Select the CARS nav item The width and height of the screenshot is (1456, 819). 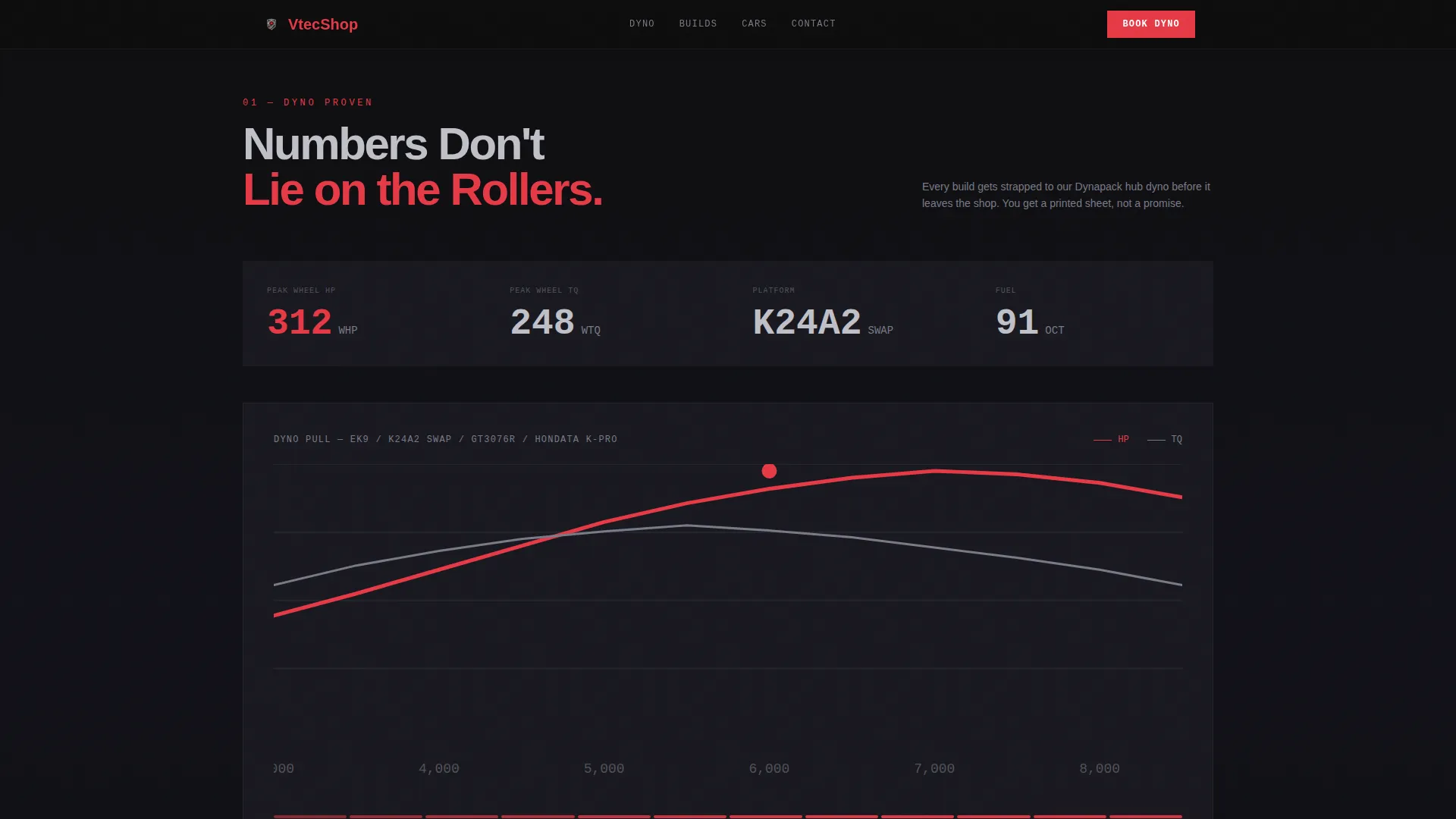754,24
